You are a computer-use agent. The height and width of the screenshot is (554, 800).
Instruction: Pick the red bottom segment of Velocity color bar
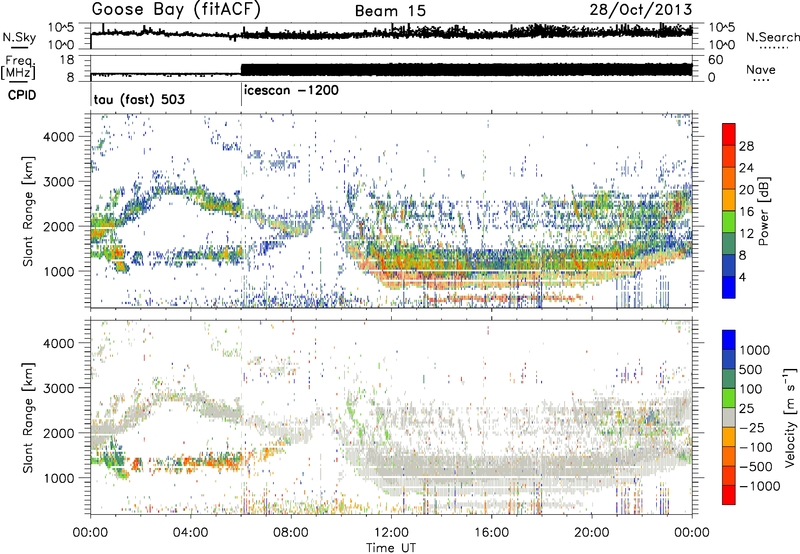point(729,495)
